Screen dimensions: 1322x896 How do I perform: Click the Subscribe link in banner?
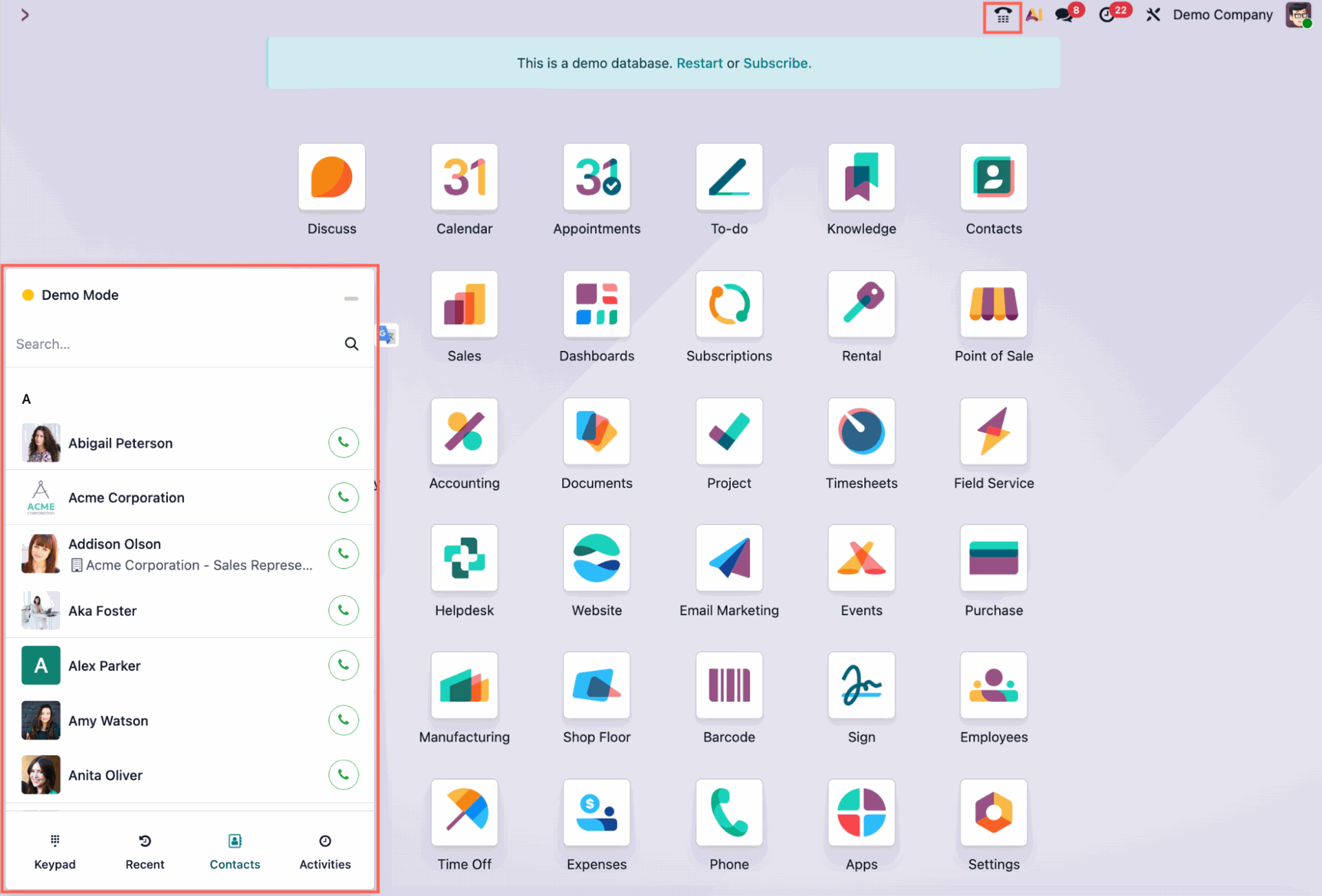(x=776, y=63)
